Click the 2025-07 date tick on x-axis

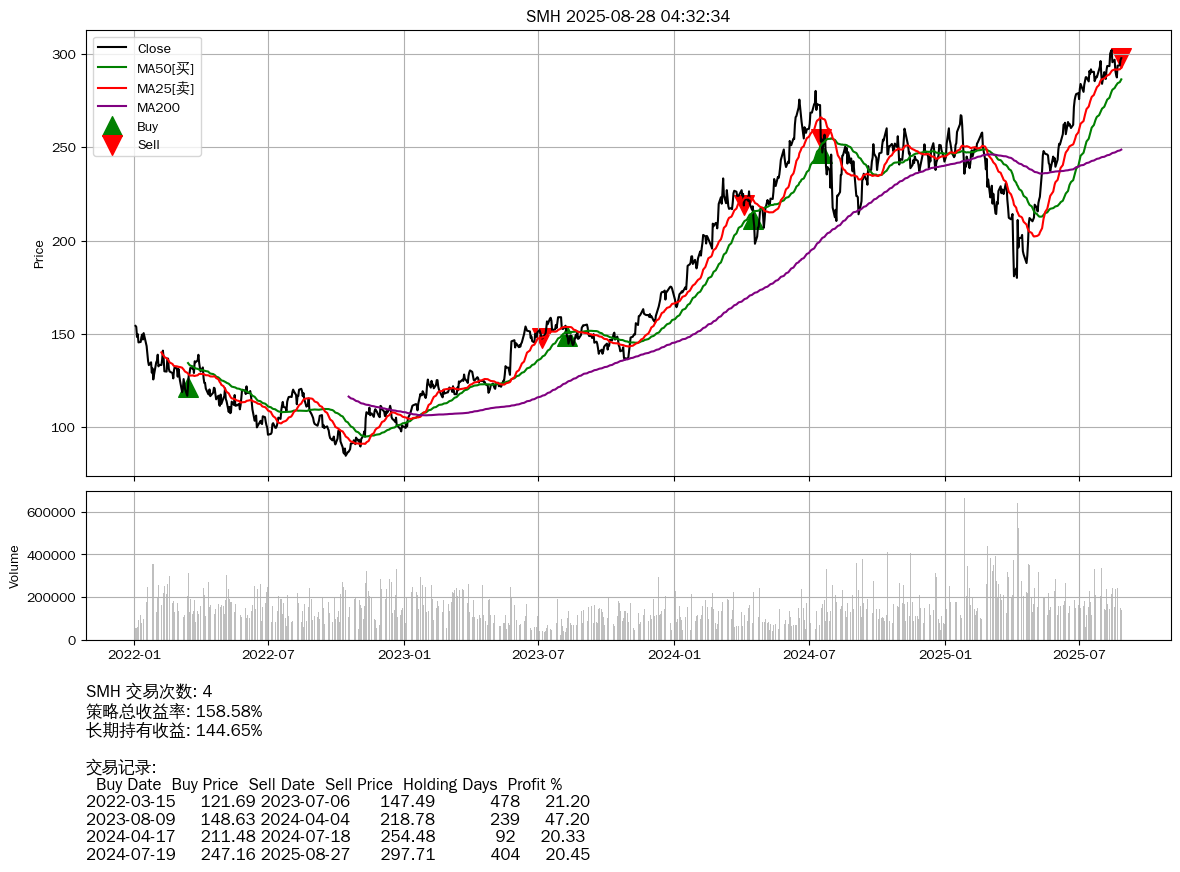pos(1080,655)
